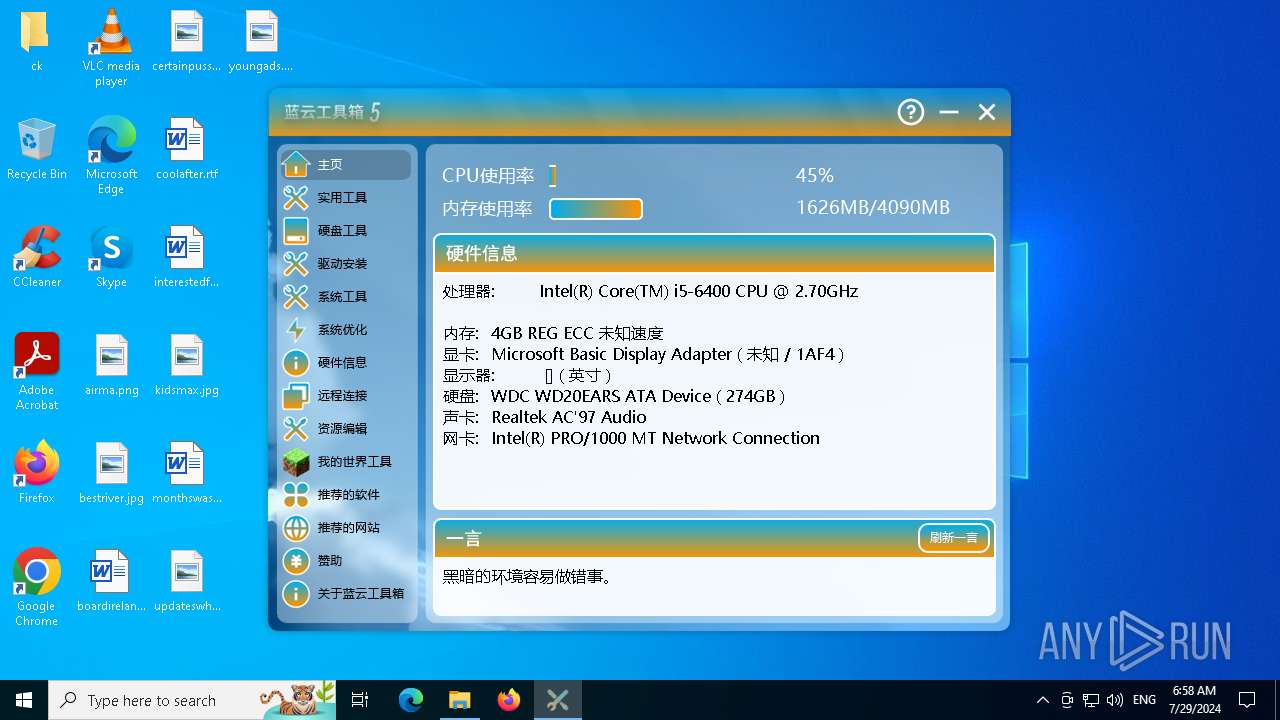Select the Recycle Bin icon
Viewport: 1280px width, 720px height.
(37, 149)
